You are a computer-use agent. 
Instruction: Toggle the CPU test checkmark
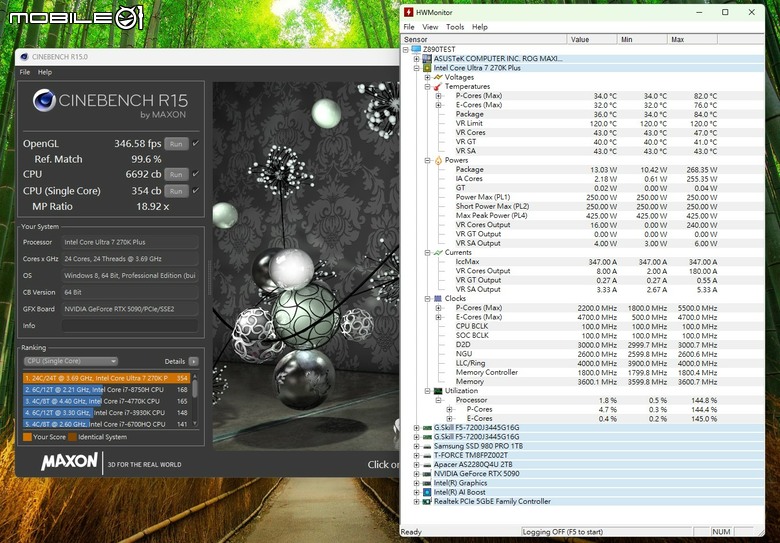(195, 174)
